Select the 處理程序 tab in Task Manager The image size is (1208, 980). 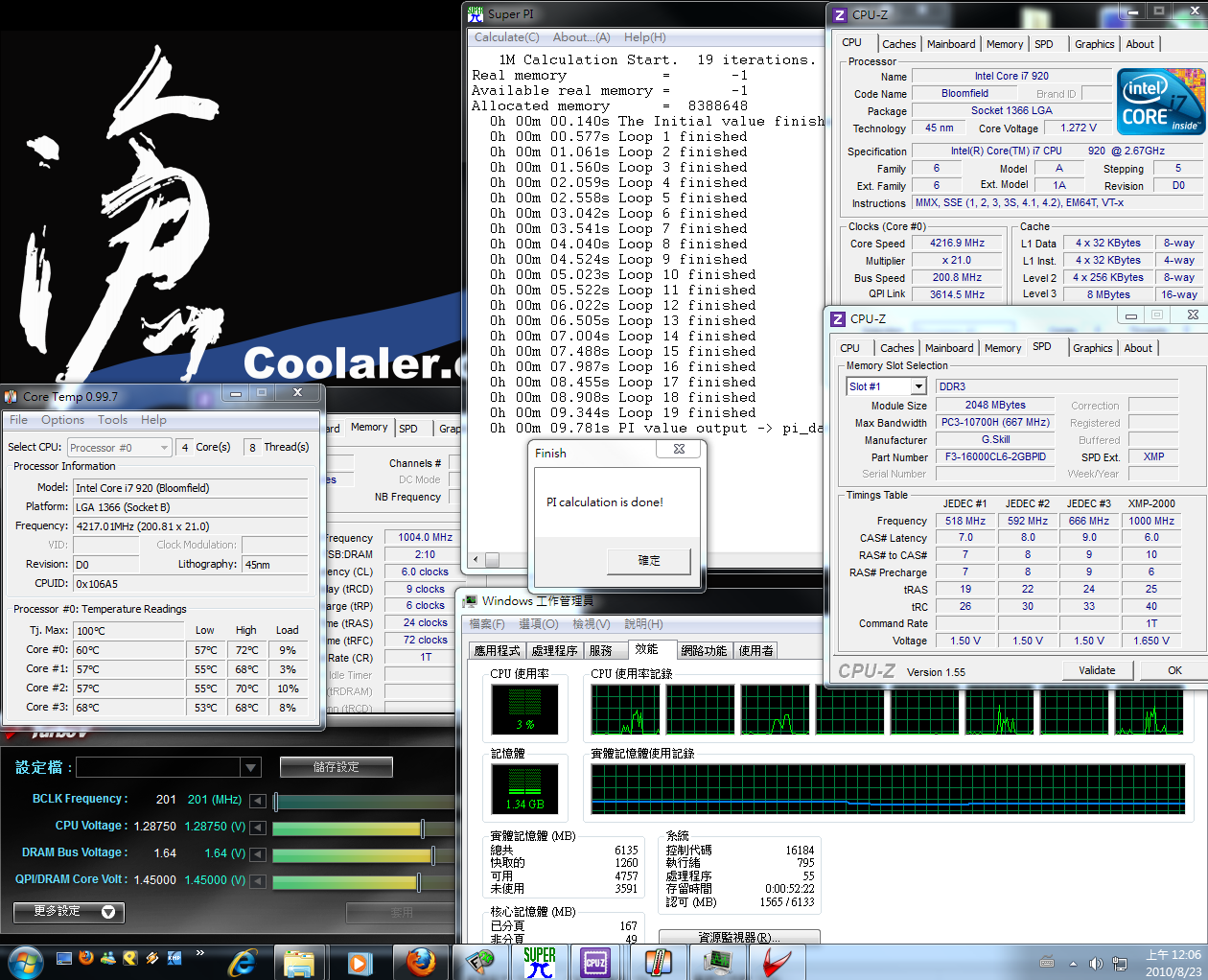[554, 650]
